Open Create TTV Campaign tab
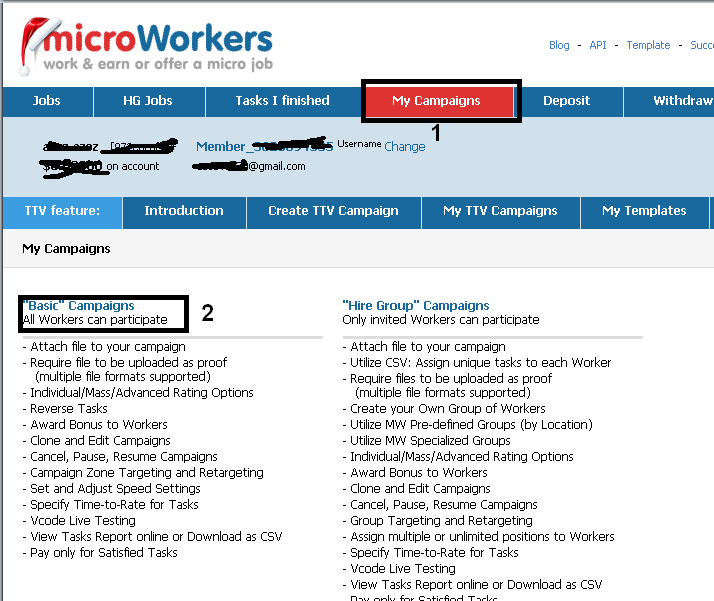Screen dimensions: 714x601 click(x=333, y=211)
